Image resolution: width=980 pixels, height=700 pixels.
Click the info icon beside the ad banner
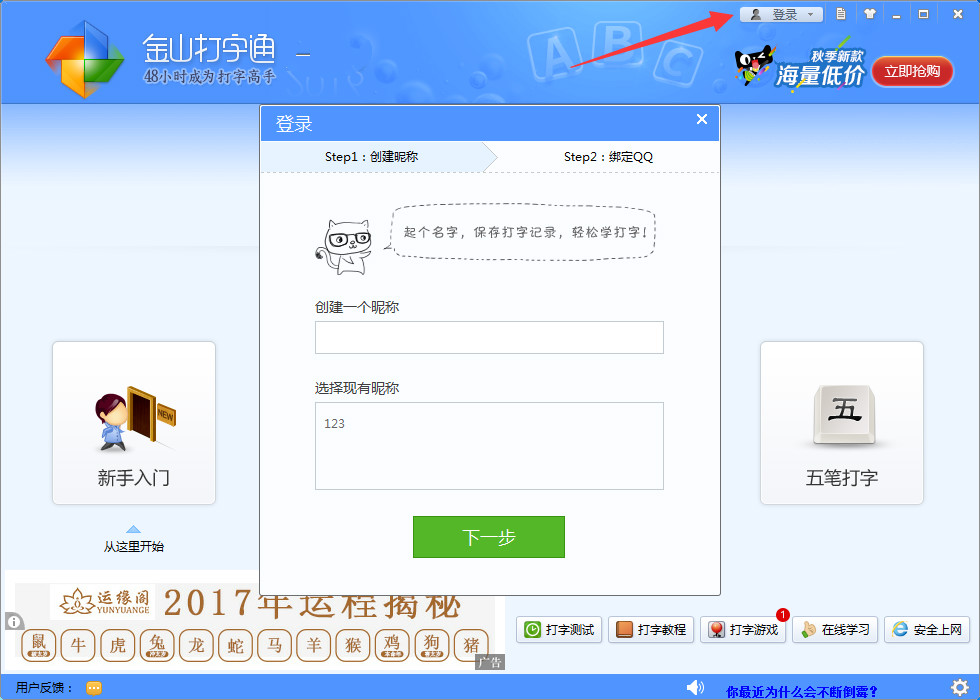[x=14, y=621]
